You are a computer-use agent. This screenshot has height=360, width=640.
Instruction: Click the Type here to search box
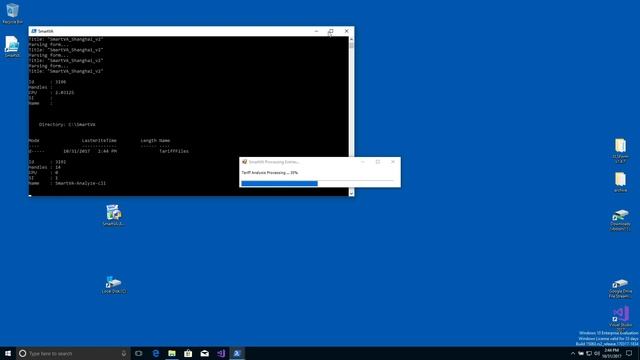pyautogui.click(x=73, y=353)
